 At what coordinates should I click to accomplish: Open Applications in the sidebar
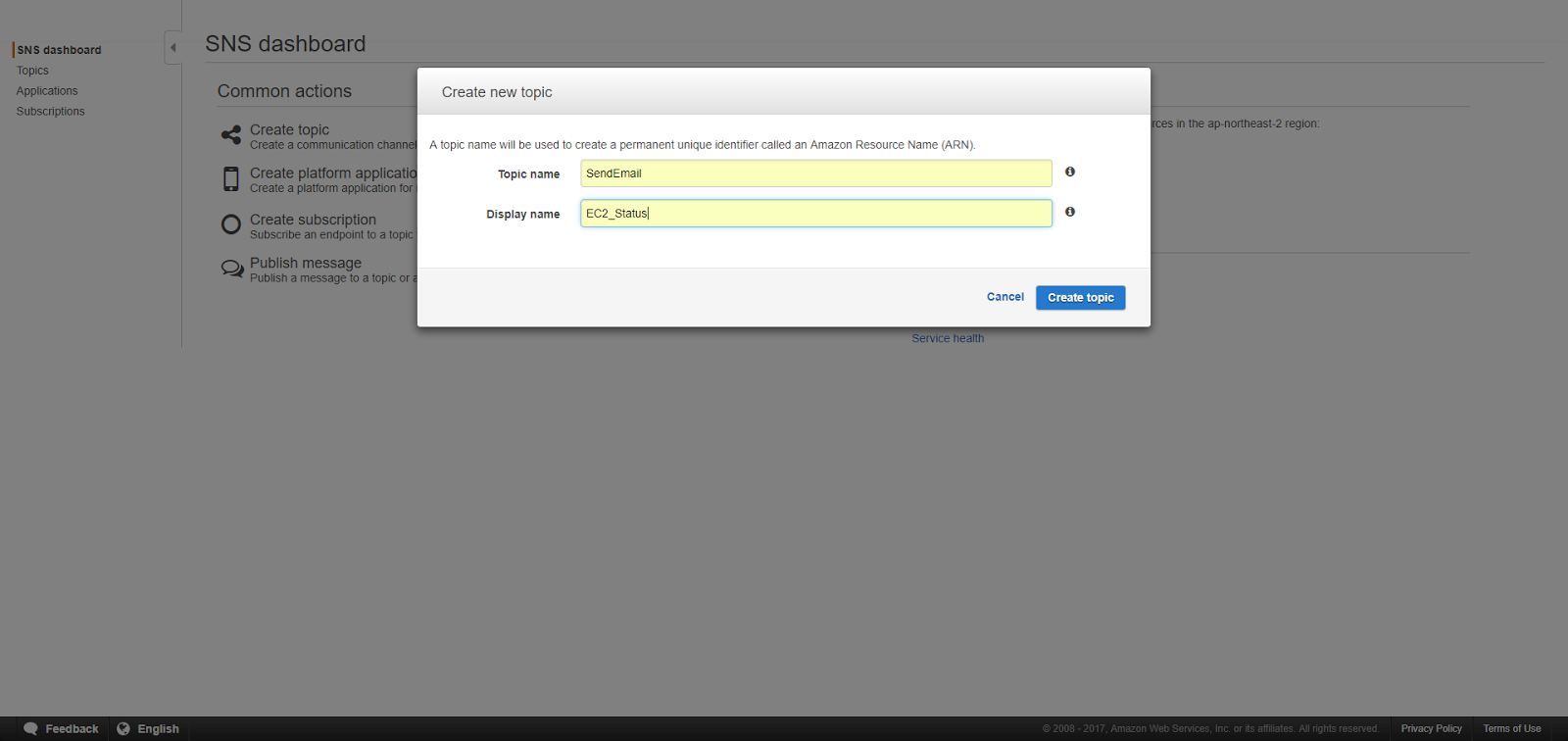click(x=47, y=91)
